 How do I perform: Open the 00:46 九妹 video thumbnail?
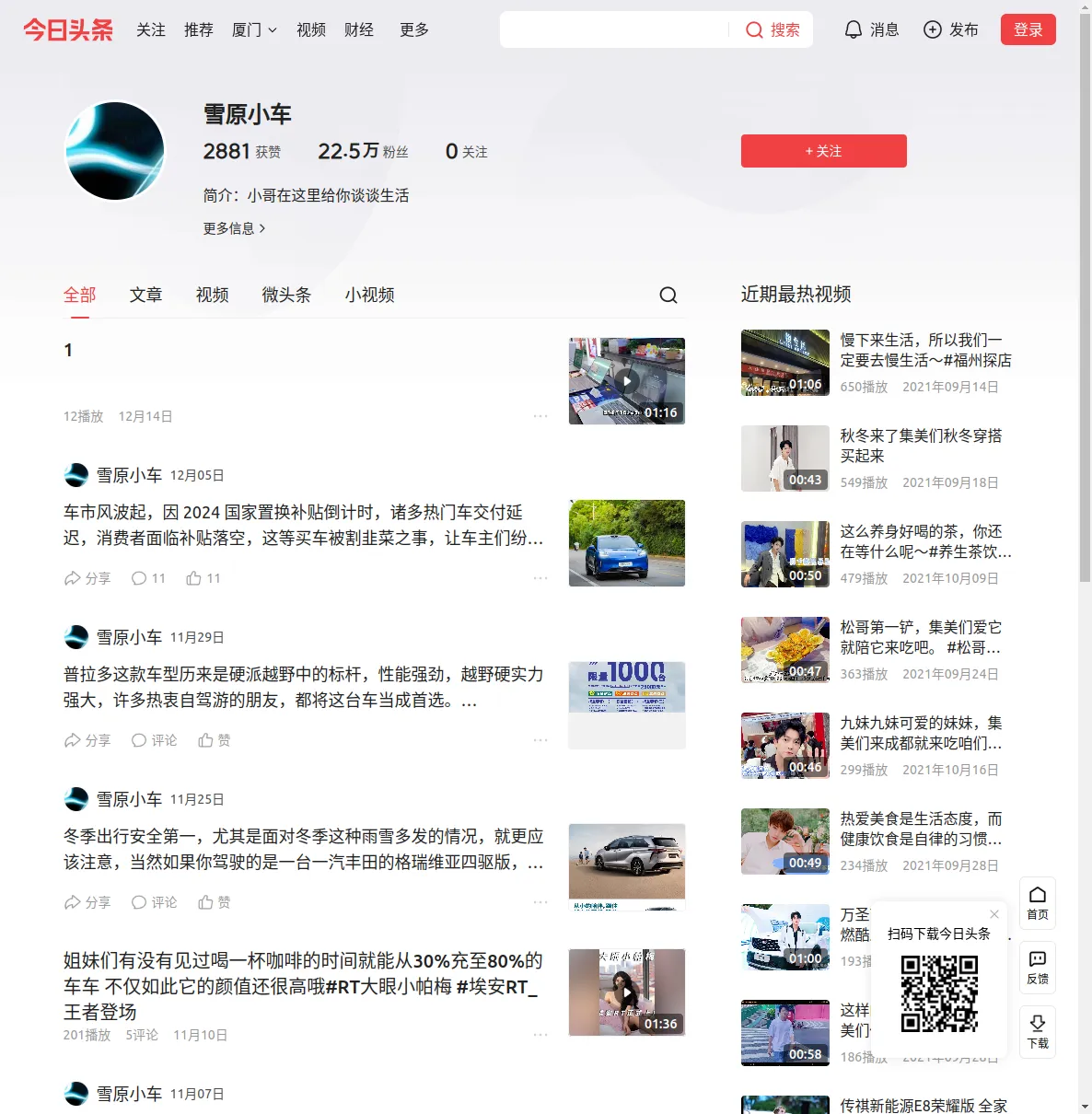[785, 746]
